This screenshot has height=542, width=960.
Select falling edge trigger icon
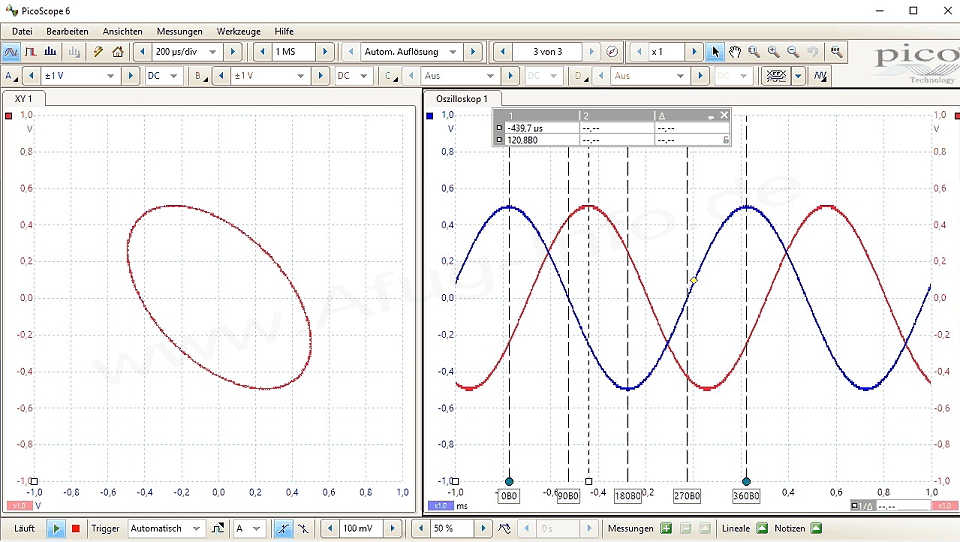(x=303, y=529)
